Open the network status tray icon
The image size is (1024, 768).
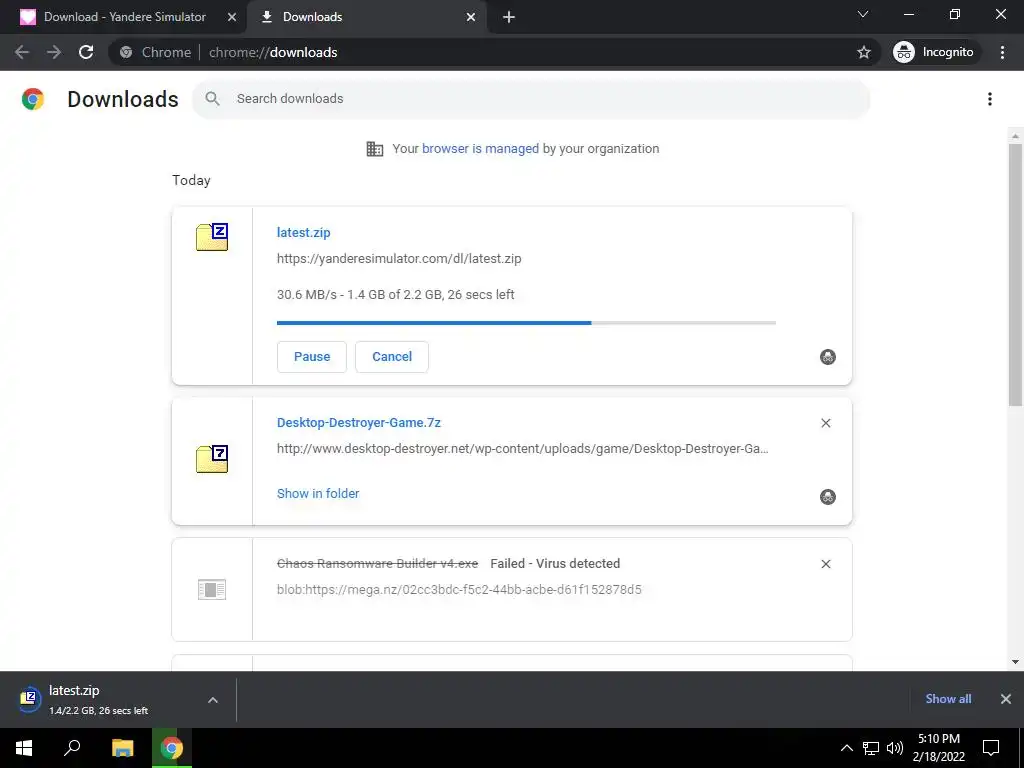(x=871, y=748)
